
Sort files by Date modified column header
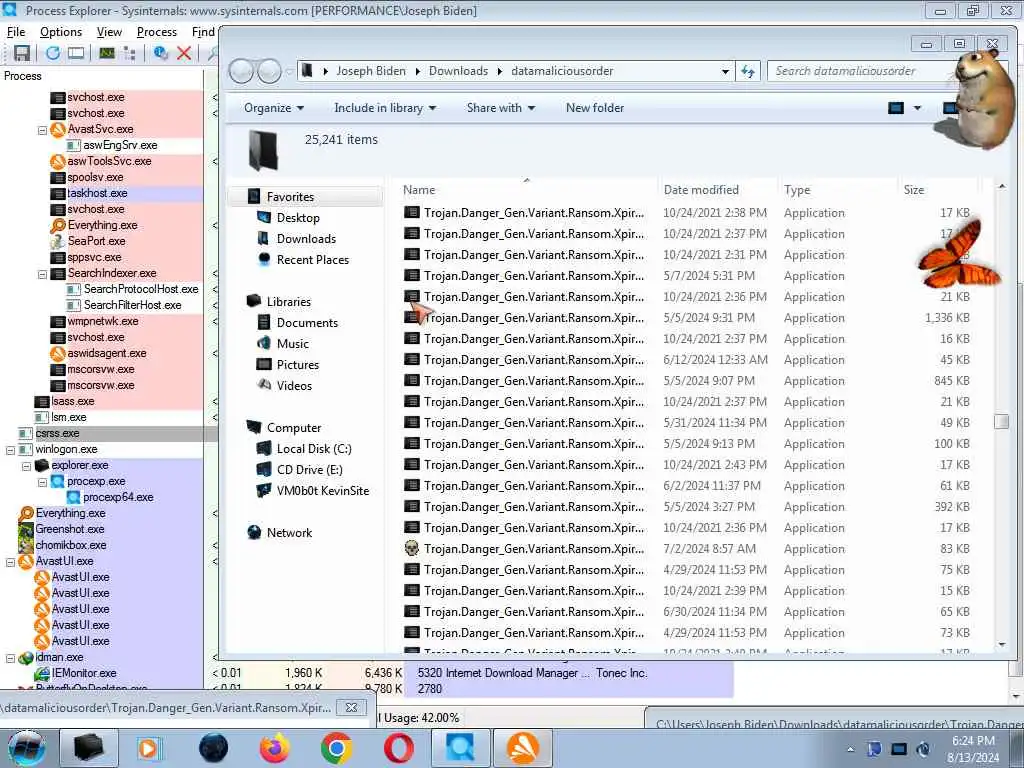pyautogui.click(x=718, y=190)
